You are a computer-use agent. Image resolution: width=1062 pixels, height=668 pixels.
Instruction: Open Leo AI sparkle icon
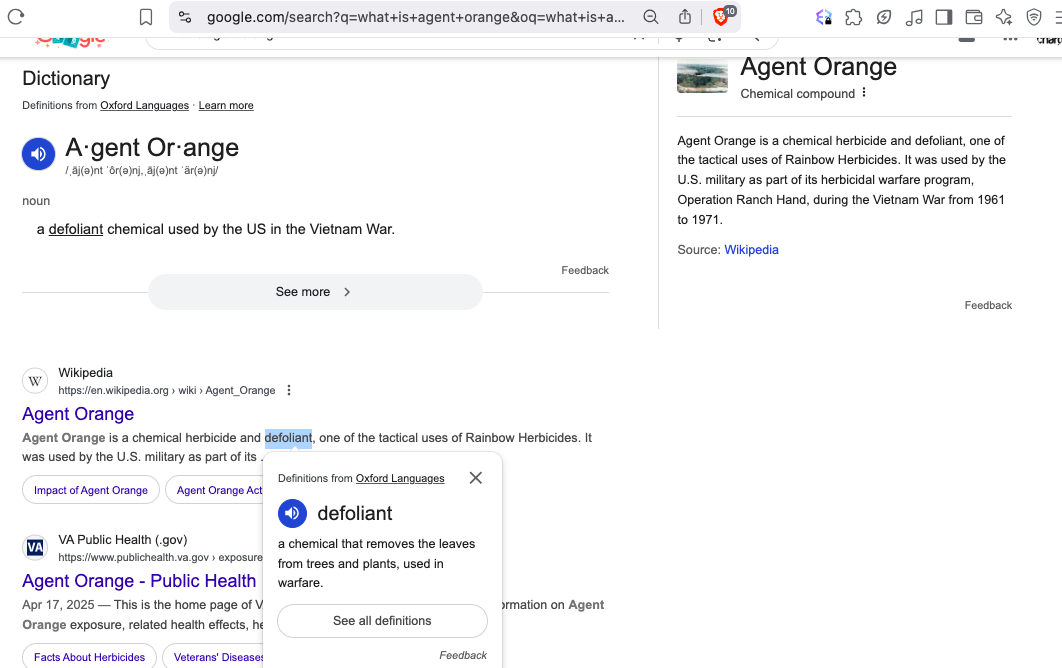coord(1004,17)
